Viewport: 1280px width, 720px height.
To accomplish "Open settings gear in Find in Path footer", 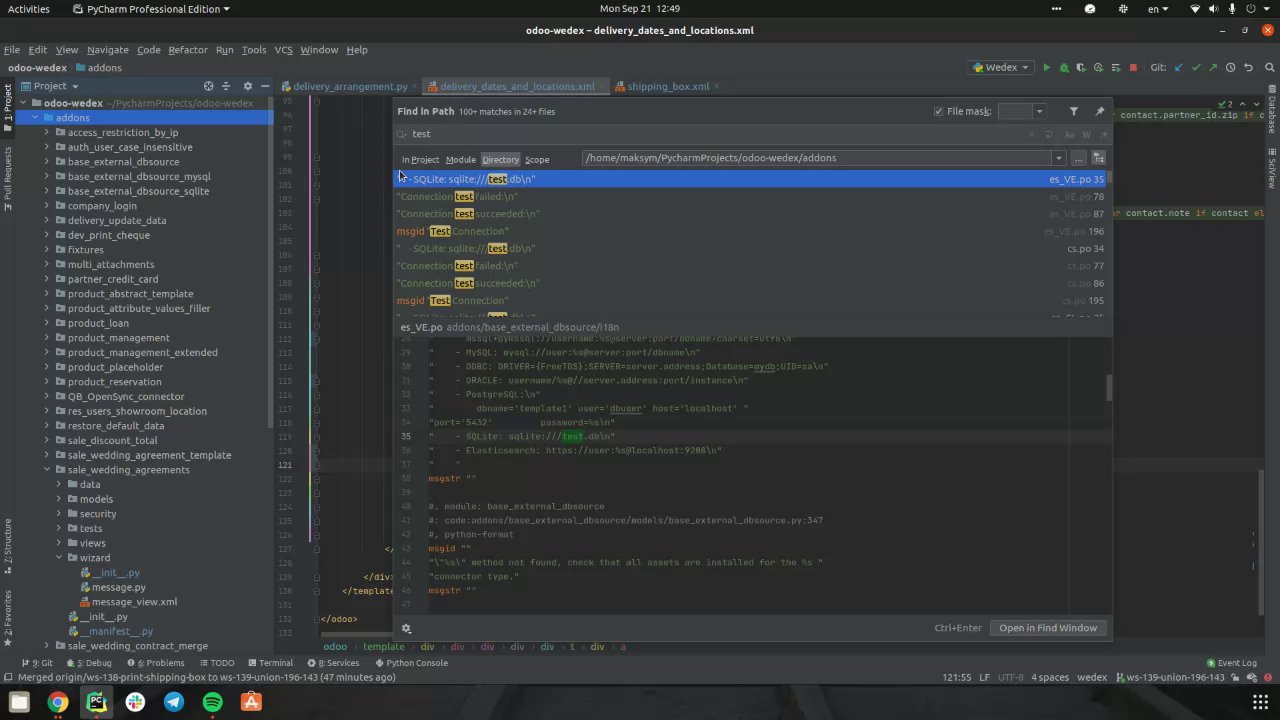I will click(406, 628).
